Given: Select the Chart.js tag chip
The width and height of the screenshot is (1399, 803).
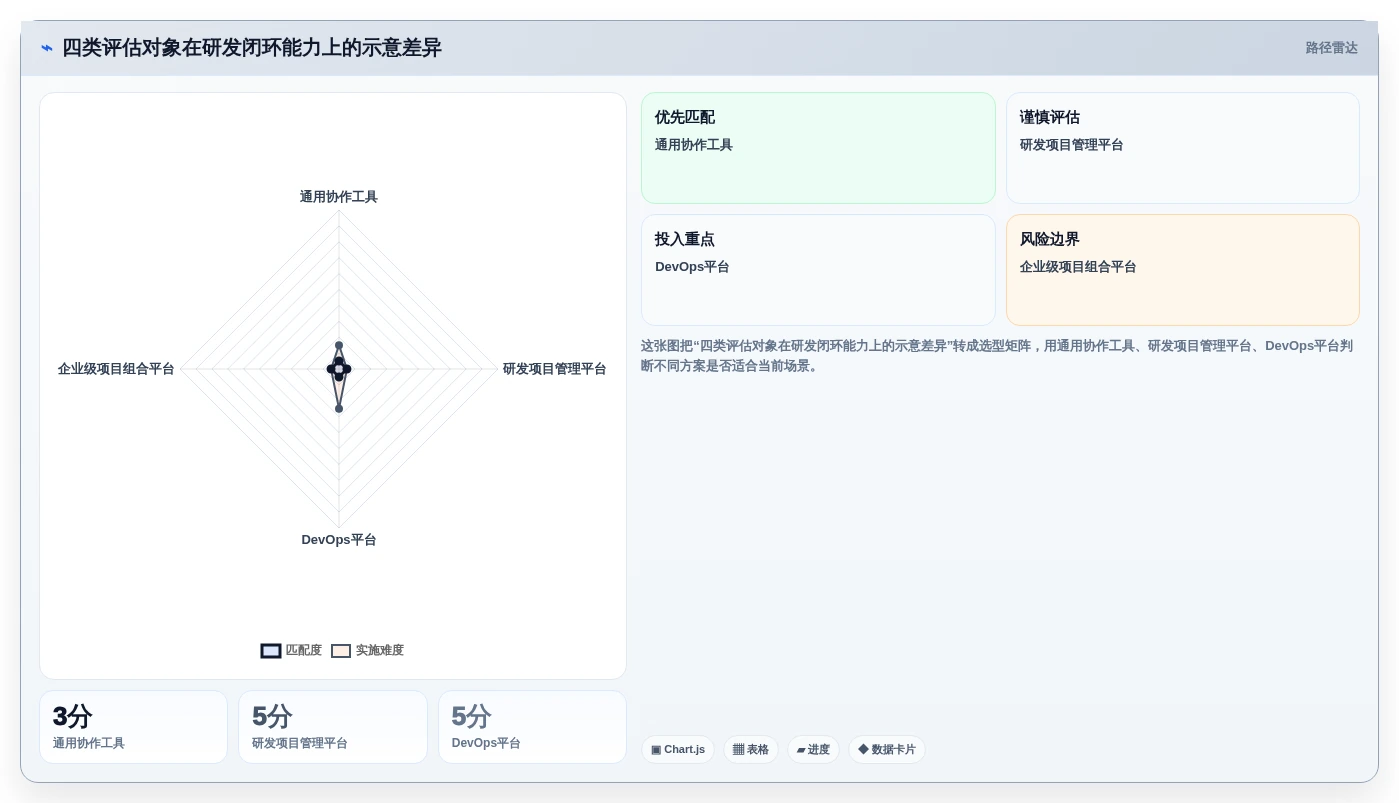Looking at the screenshot, I should (678, 750).
